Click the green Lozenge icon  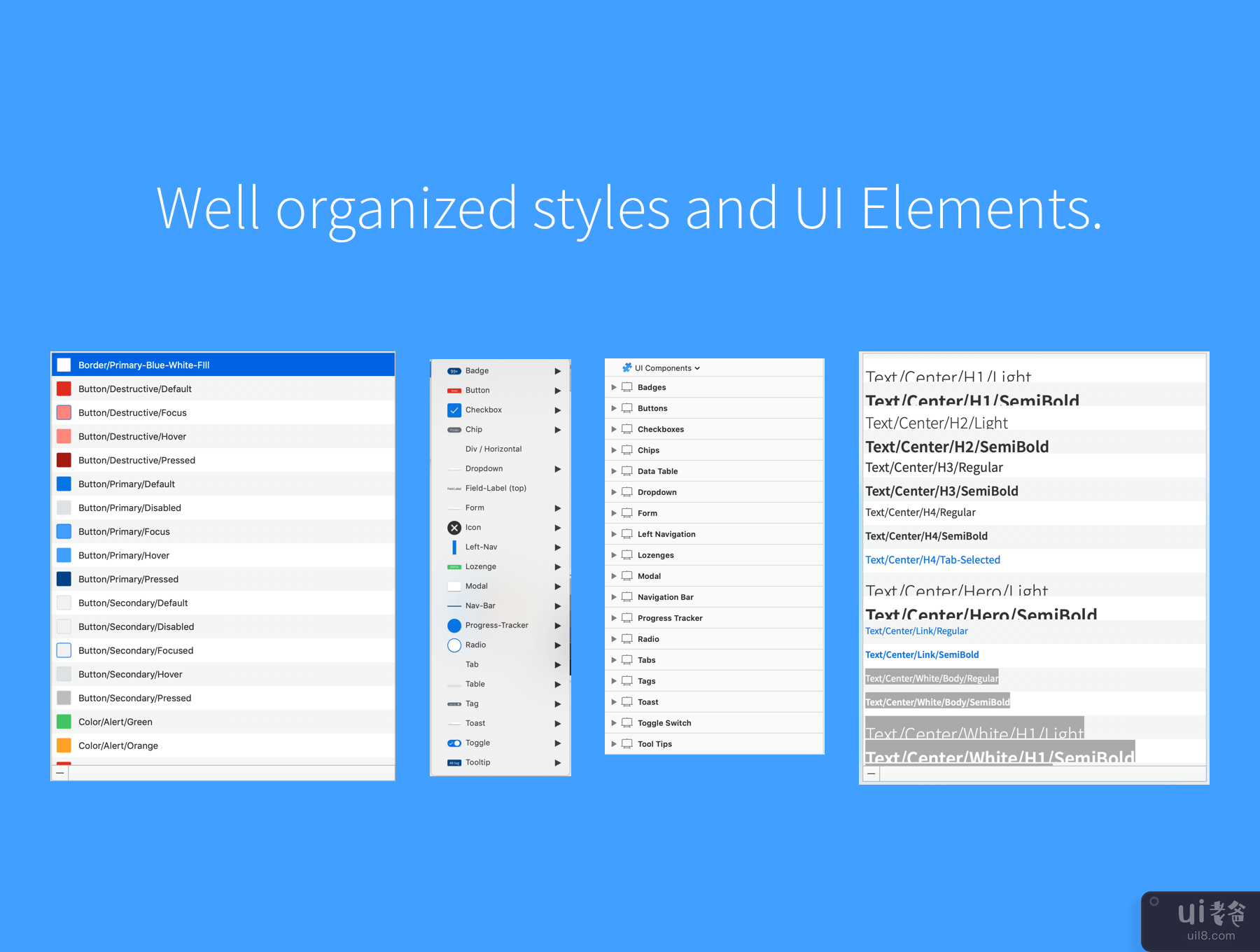pos(454,567)
